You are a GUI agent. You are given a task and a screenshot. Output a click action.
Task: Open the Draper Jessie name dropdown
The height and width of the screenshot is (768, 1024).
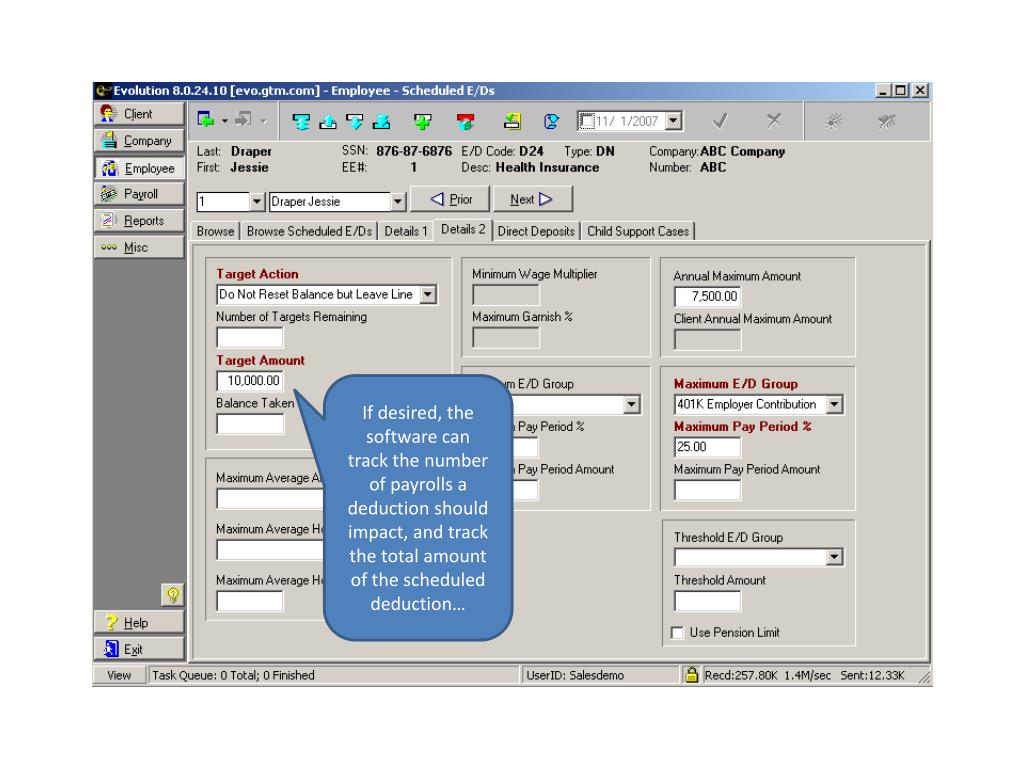(x=398, y=202)
